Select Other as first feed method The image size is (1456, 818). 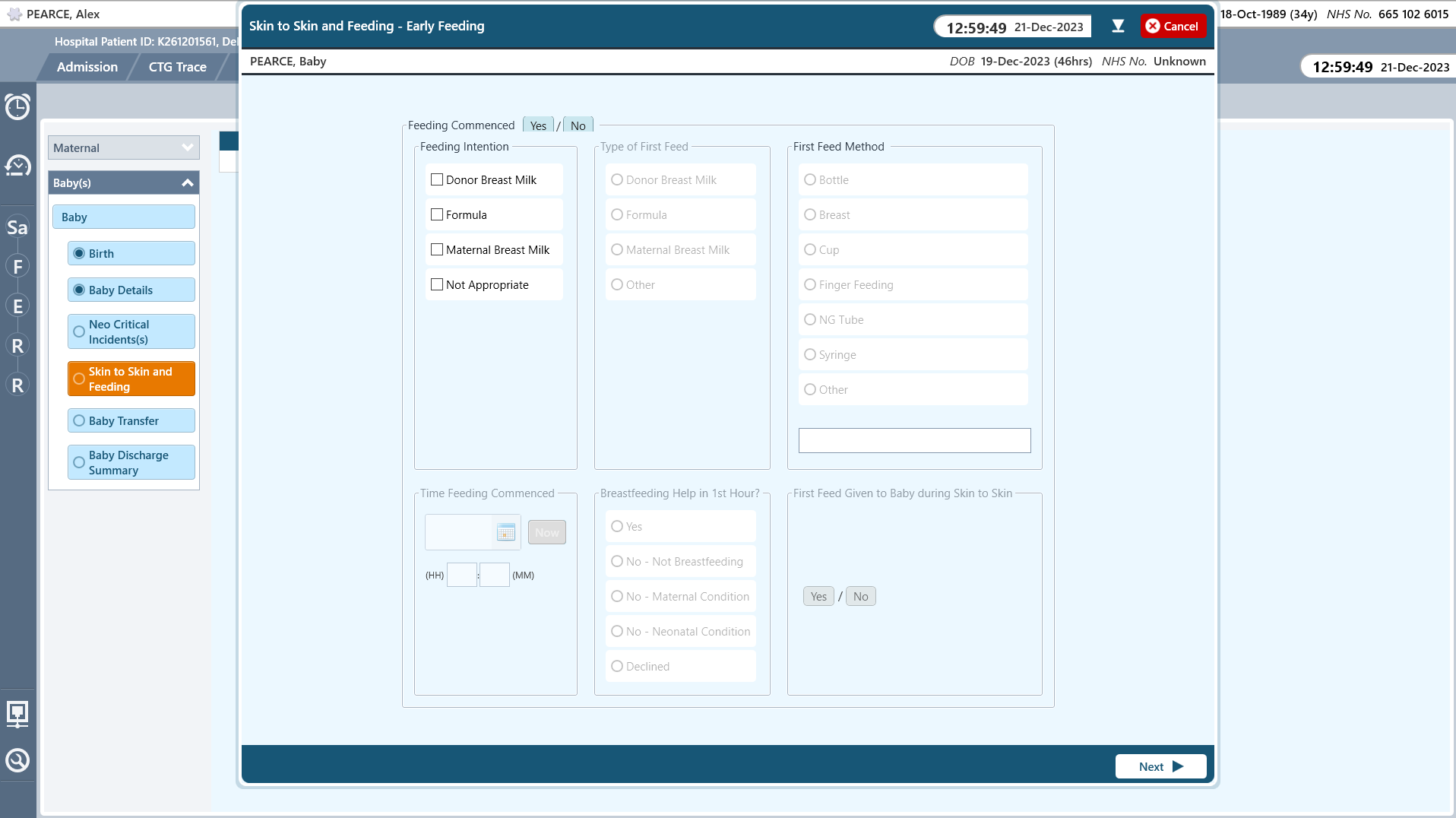coord(913,389)
